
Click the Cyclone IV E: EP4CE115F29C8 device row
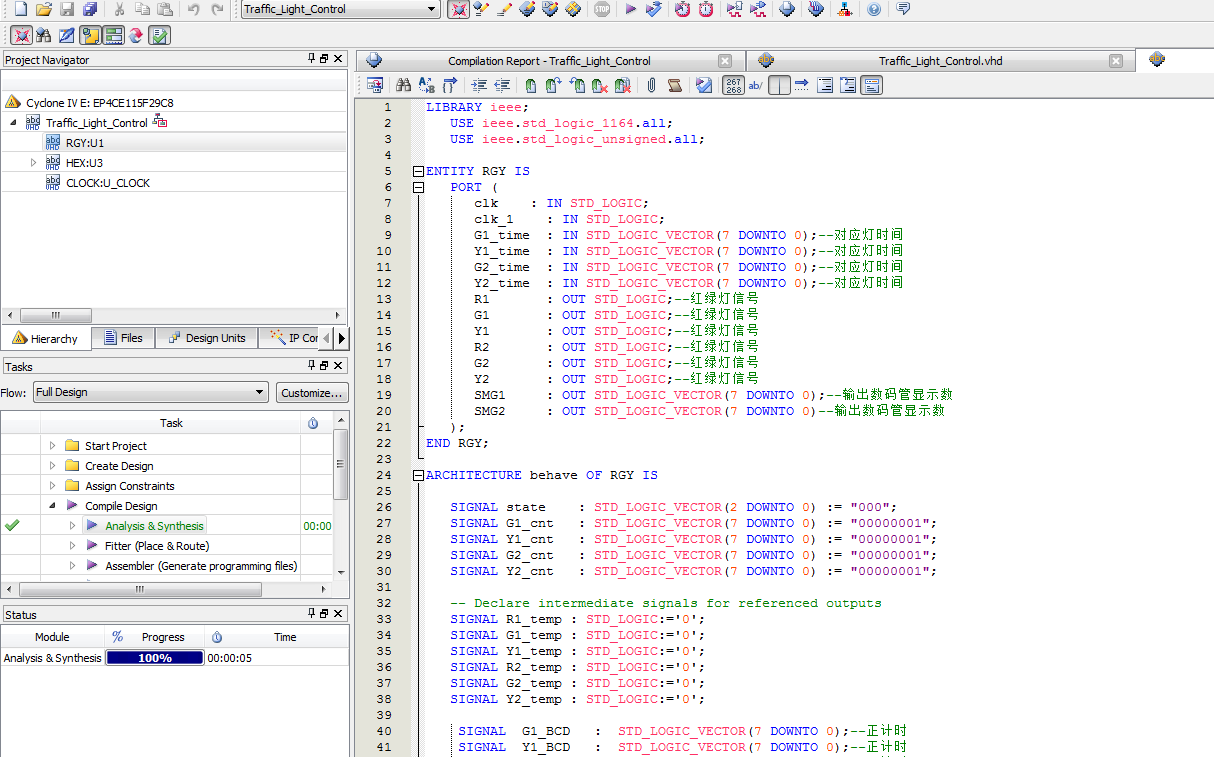tap(99, 103)
